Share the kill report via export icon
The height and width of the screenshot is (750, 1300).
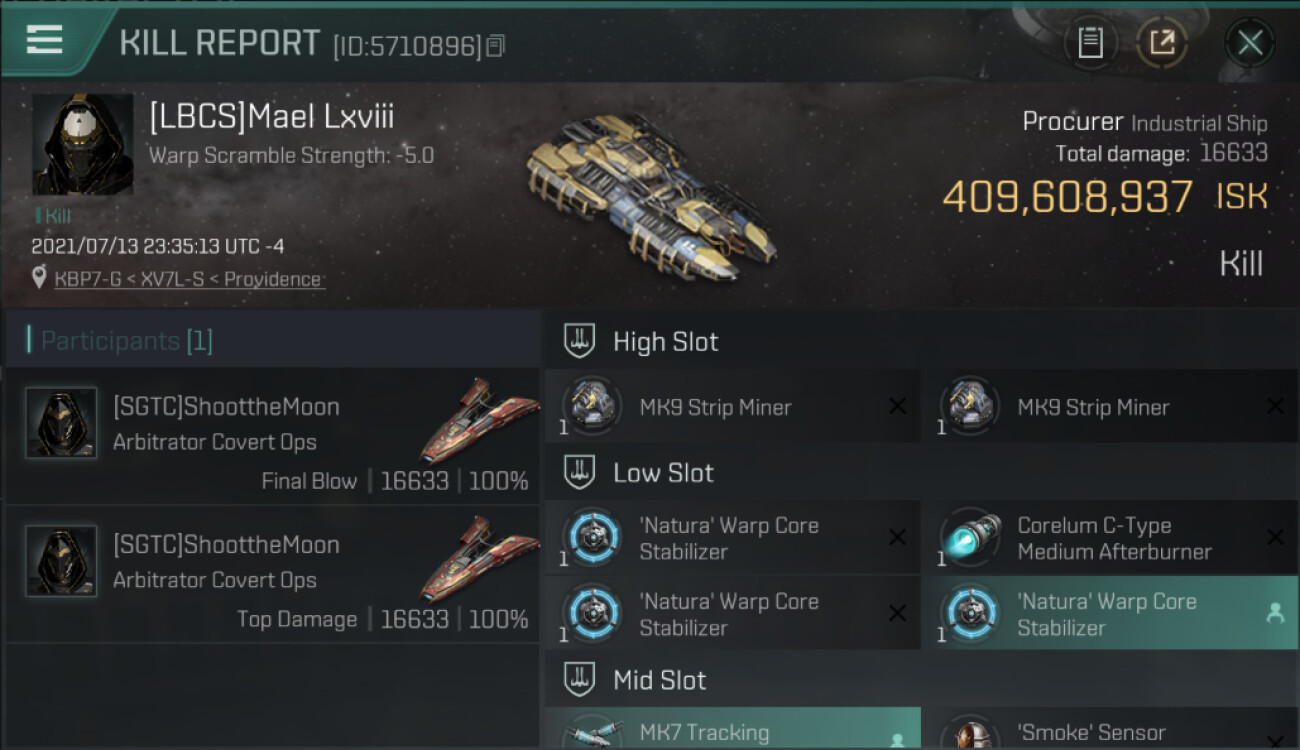[1162, 43]
